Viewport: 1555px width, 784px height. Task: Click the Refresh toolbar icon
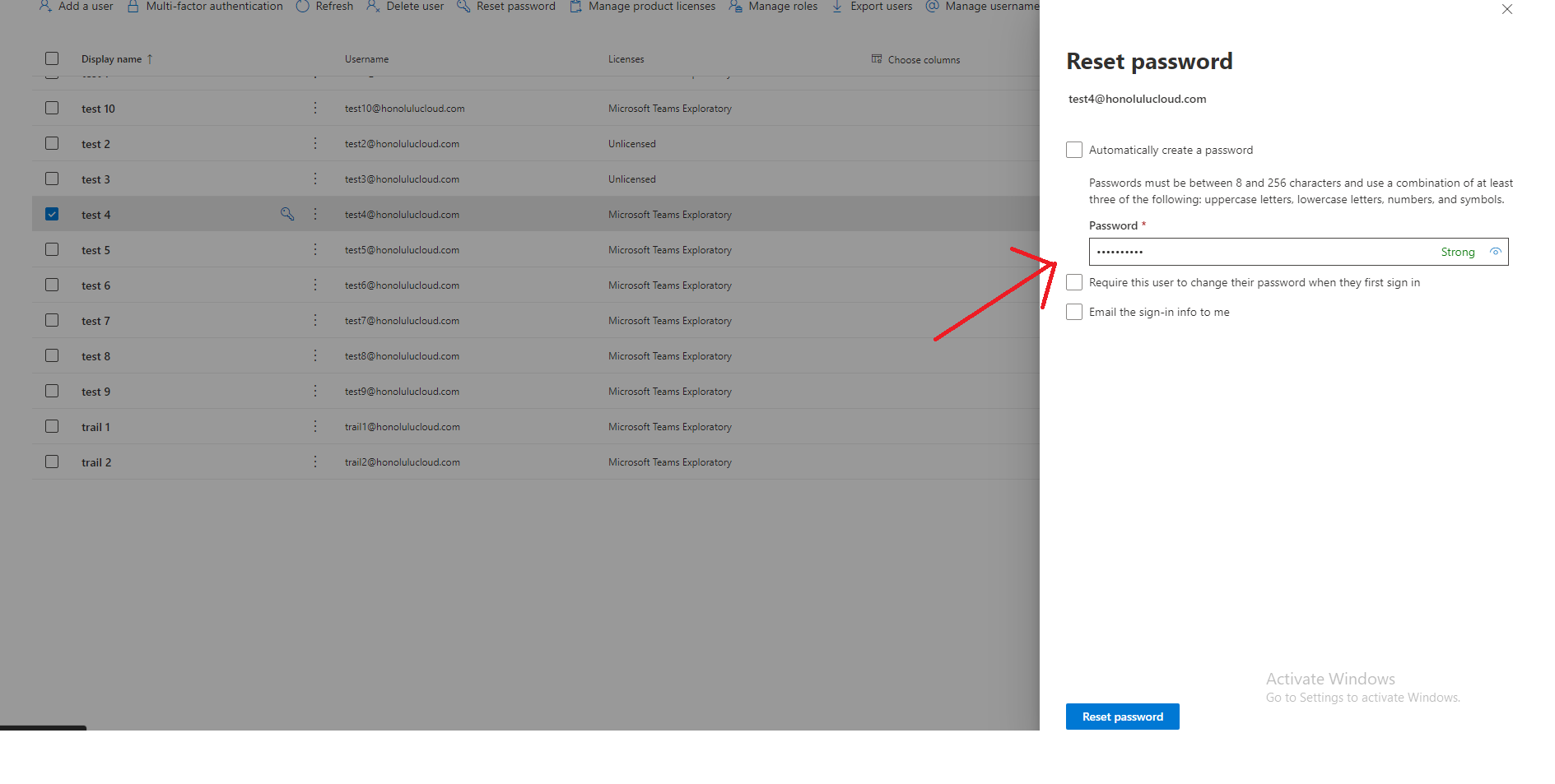303,7
